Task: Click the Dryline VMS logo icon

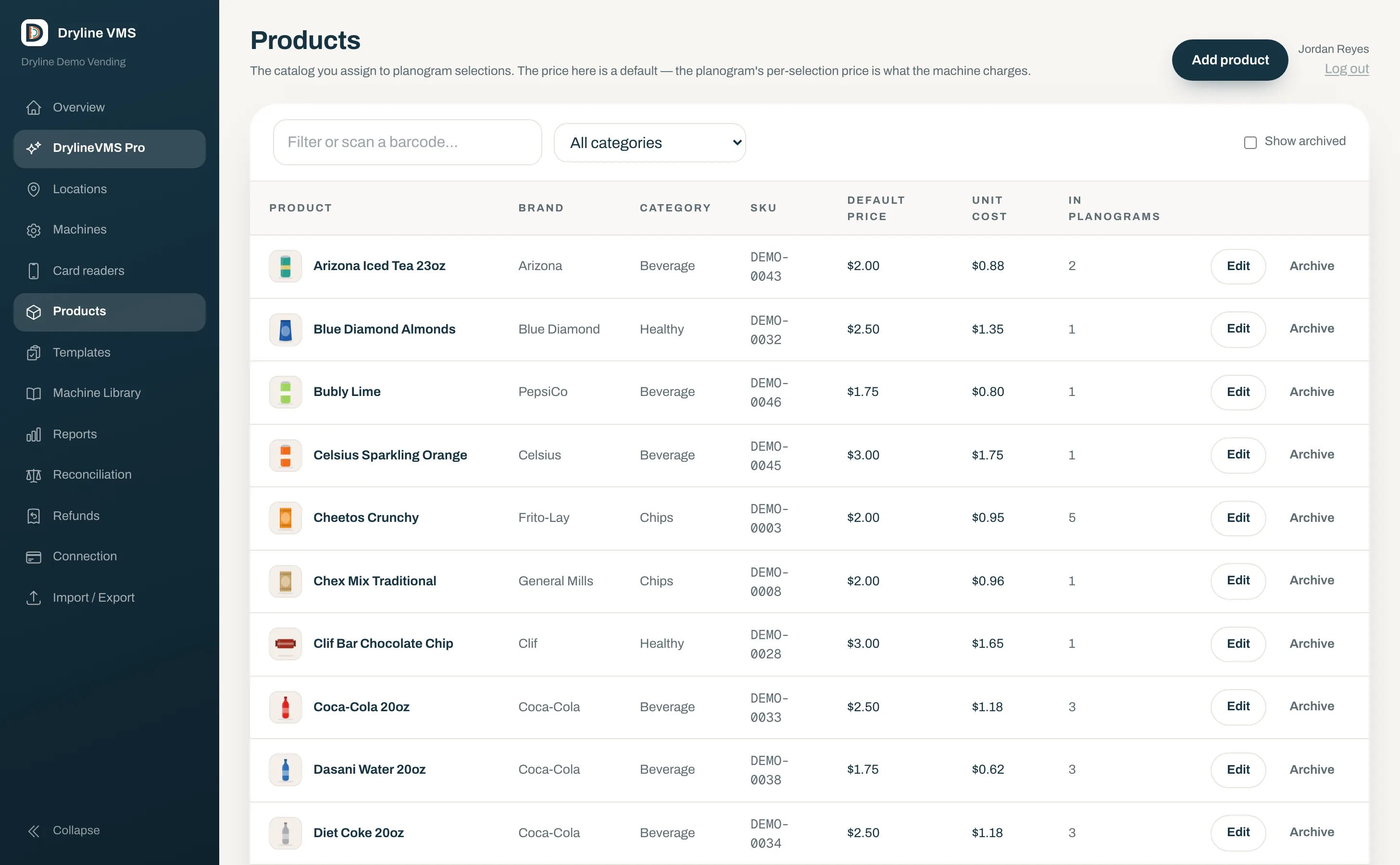Action: pyautogui.click(x=34, y=33)
